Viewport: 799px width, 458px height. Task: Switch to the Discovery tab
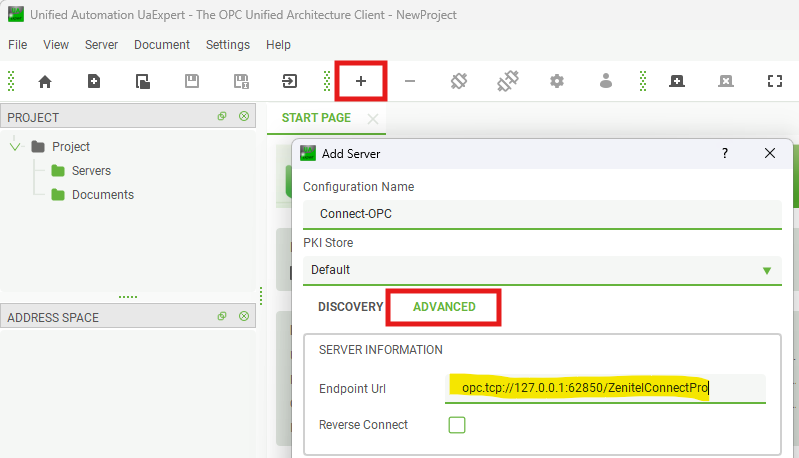tap(350, 307)
